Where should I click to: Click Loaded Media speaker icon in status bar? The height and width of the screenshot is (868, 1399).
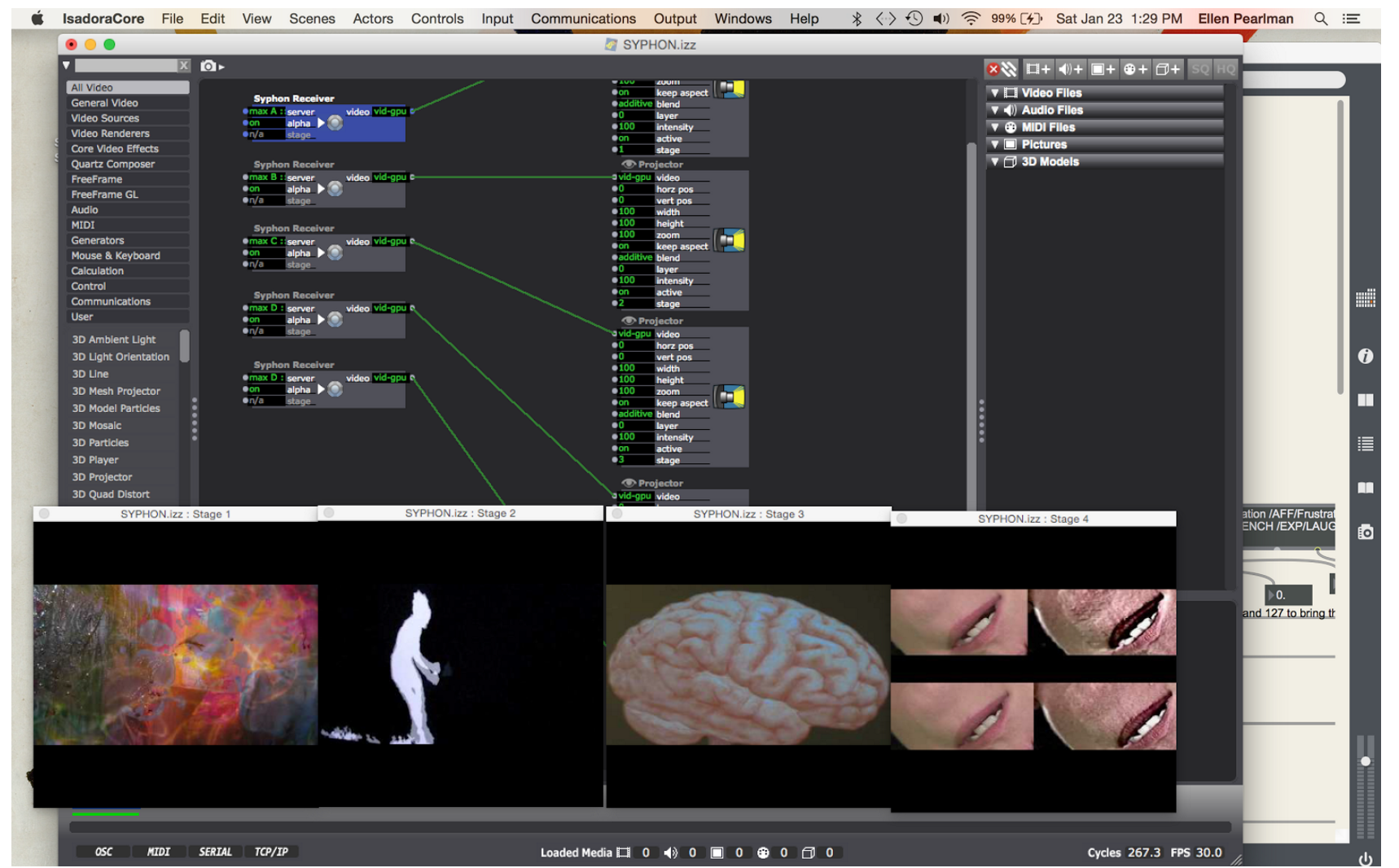670,853
